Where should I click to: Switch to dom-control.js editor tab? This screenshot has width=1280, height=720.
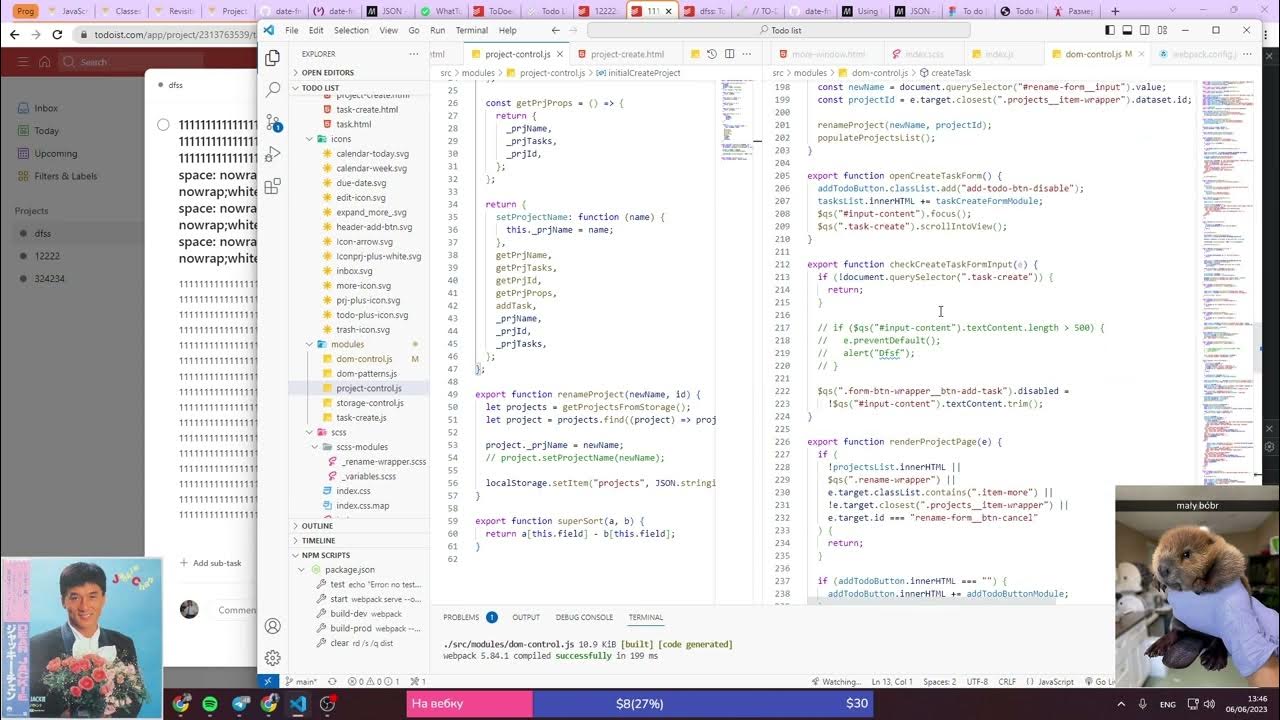1093,54
